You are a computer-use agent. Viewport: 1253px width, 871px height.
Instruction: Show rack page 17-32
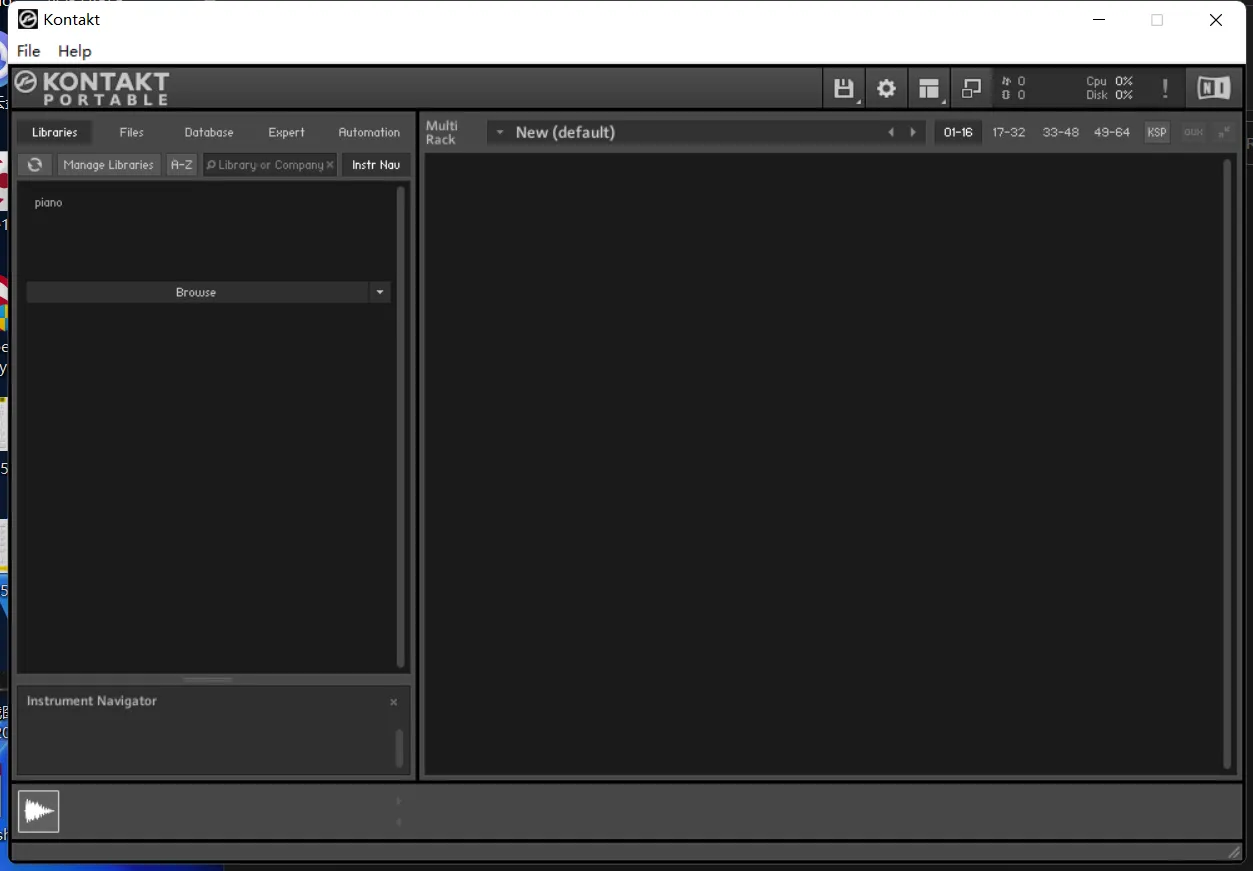[x=1008, y=132]
